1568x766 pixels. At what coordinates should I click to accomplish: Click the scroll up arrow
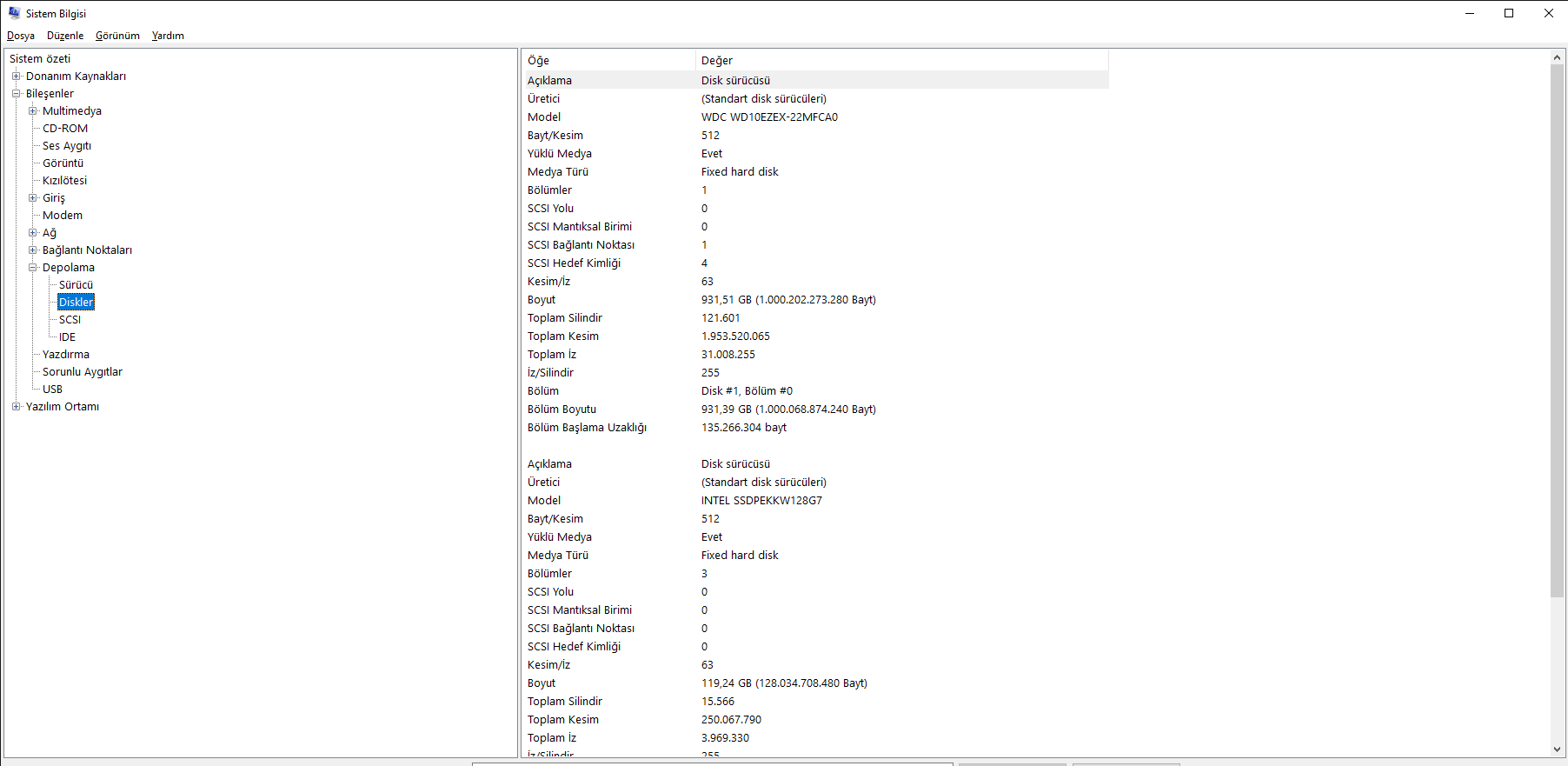pyautogui.click(x=1557, y=57)
